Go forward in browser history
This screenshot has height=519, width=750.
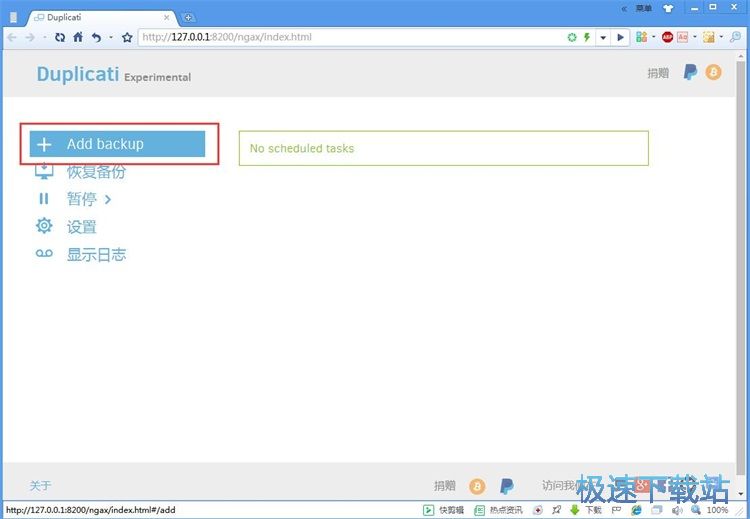(x=30, y=37)
